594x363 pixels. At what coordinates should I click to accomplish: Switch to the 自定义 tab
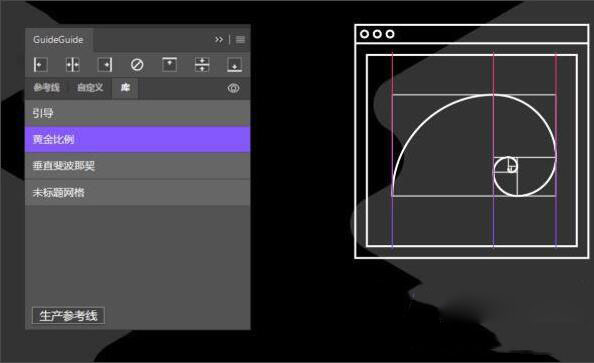[x=90, y=88]
